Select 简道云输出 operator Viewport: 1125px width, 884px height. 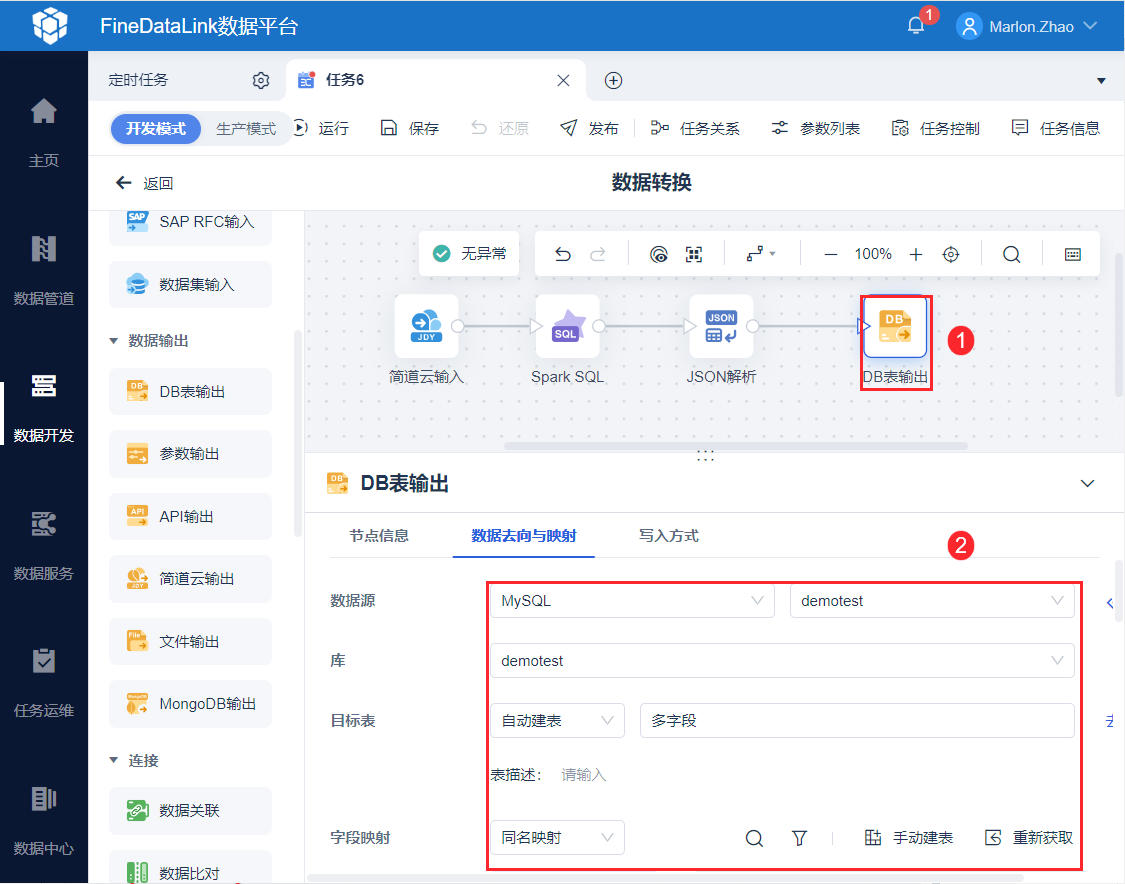[x=190, y=579]
